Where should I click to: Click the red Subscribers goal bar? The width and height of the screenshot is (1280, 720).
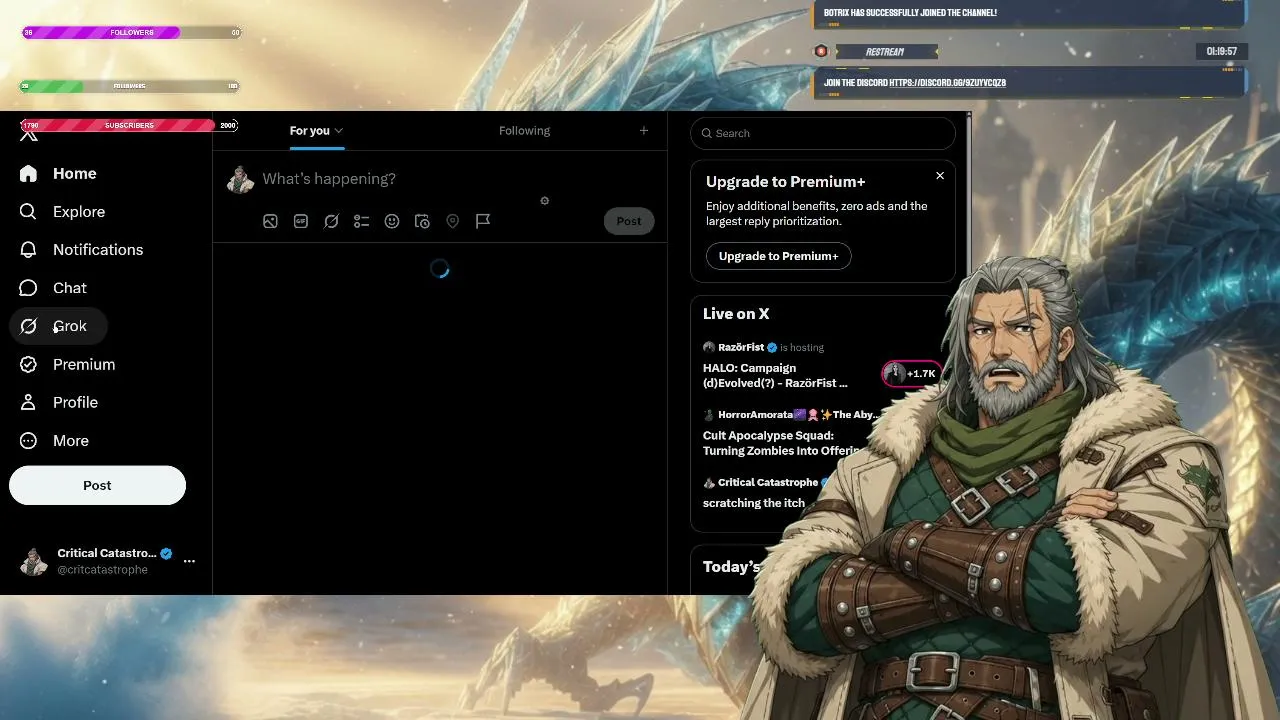pyautogui.click(x=129, y=125)
